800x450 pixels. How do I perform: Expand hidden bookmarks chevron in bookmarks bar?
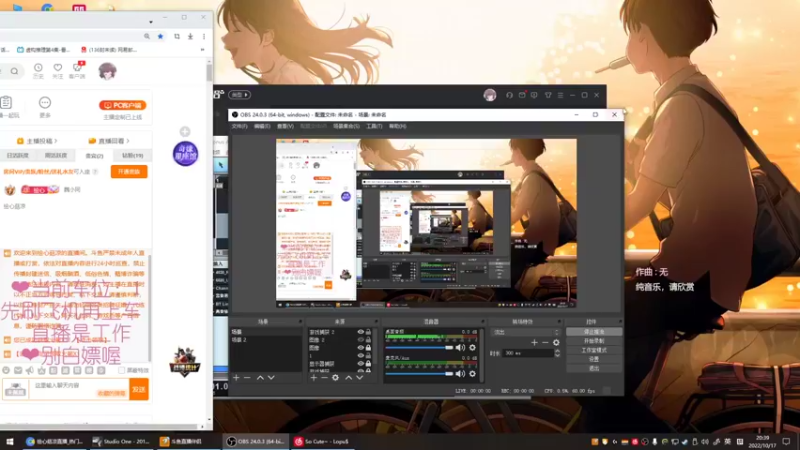point(203,50)
